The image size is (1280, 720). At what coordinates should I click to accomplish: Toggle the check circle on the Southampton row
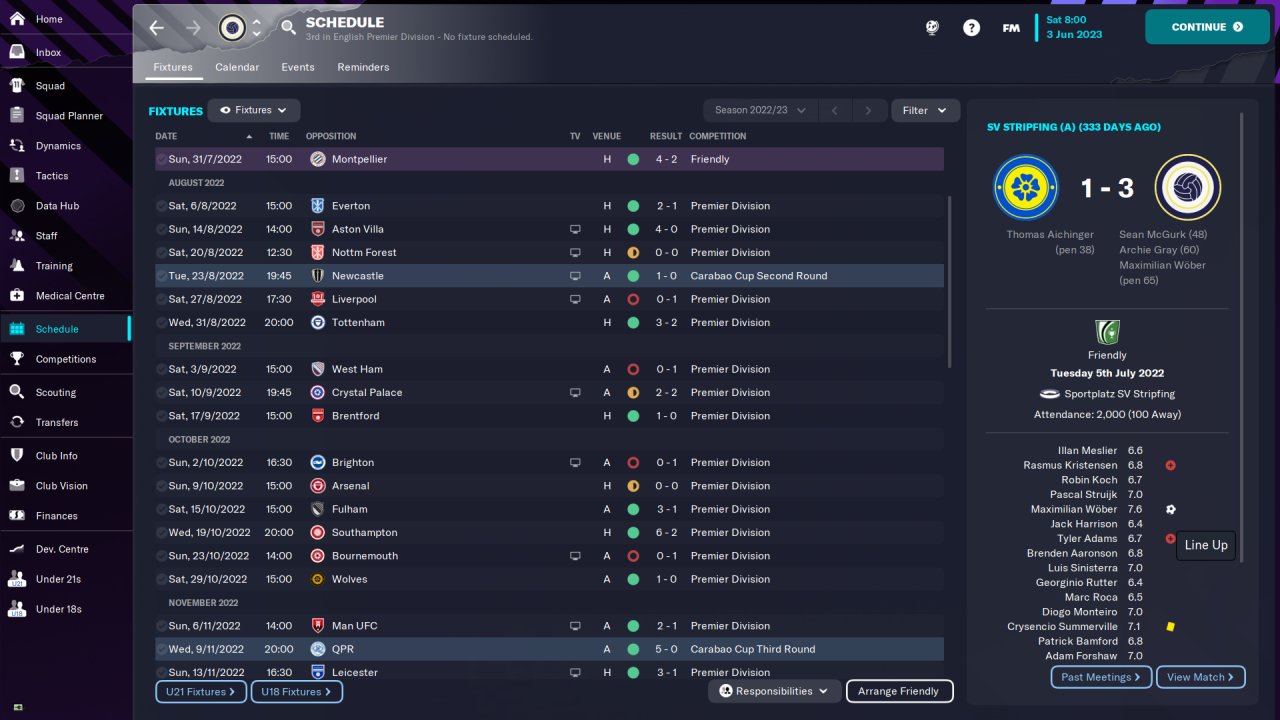(161, 532)
